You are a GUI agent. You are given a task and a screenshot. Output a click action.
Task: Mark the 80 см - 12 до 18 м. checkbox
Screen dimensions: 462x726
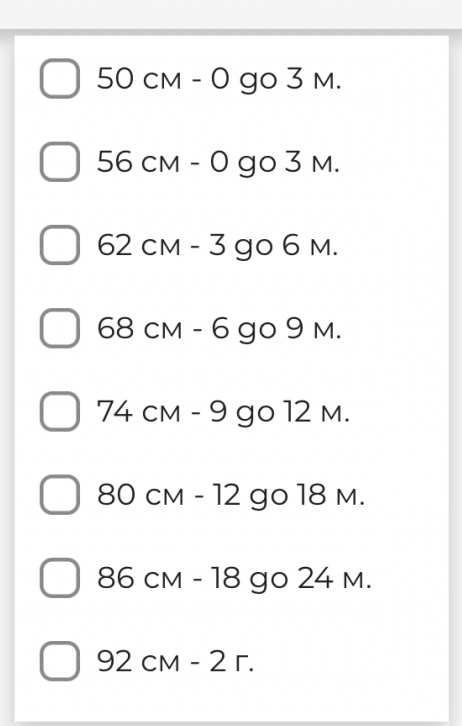[60, 494]
